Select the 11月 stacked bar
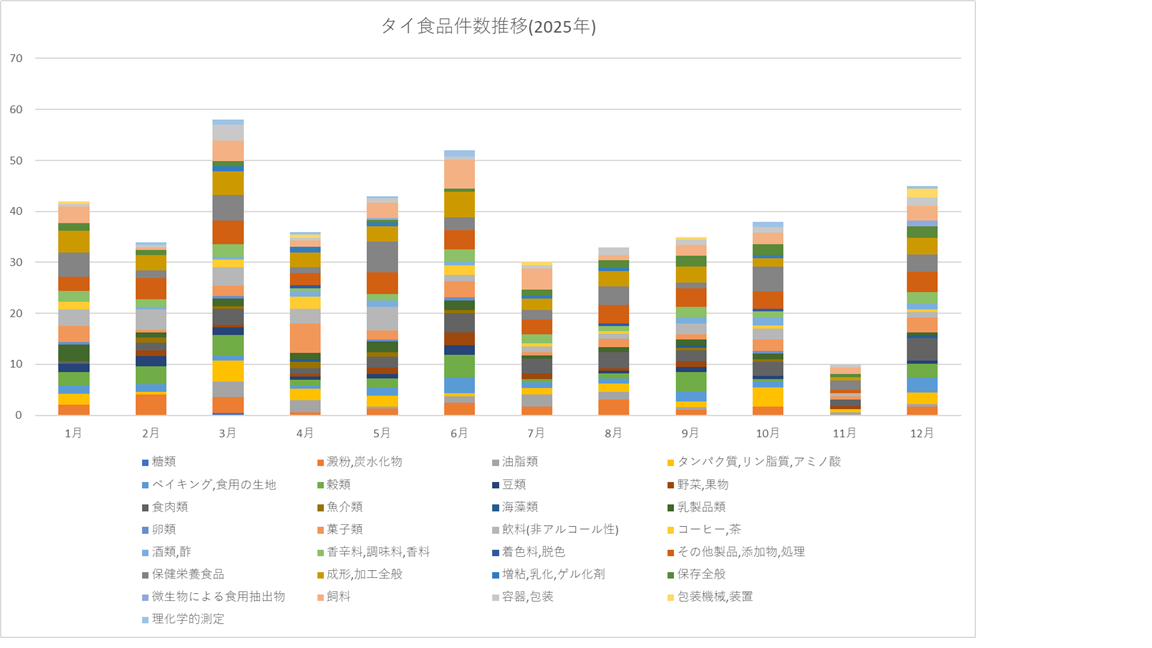 (845, 390)
